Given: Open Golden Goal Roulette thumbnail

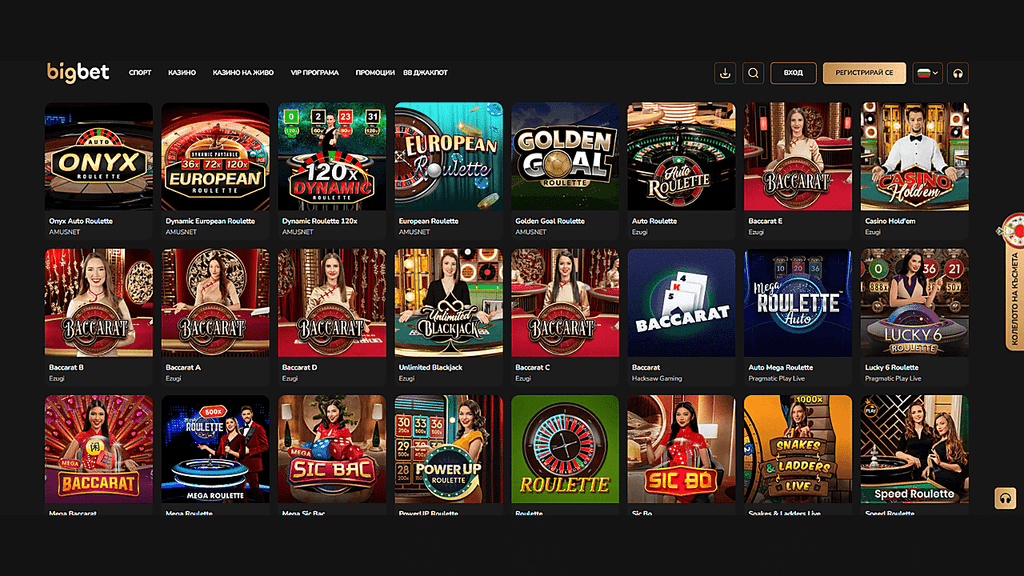Looking at the screenshot, I should [x=565, y=156].
